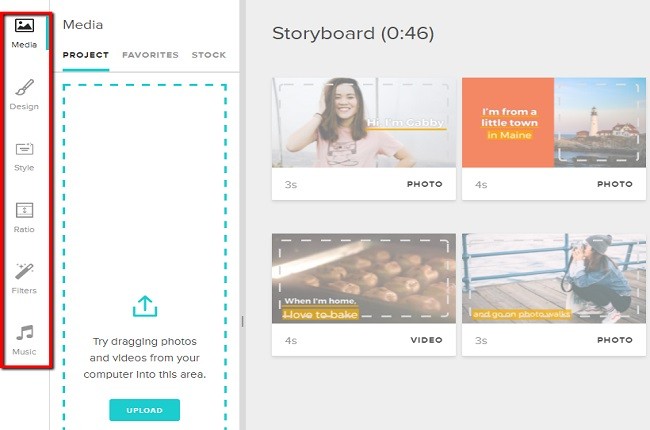Choose the "I love to bake" video scene
This screenshot has width=650, height=430.
(364, 280)
